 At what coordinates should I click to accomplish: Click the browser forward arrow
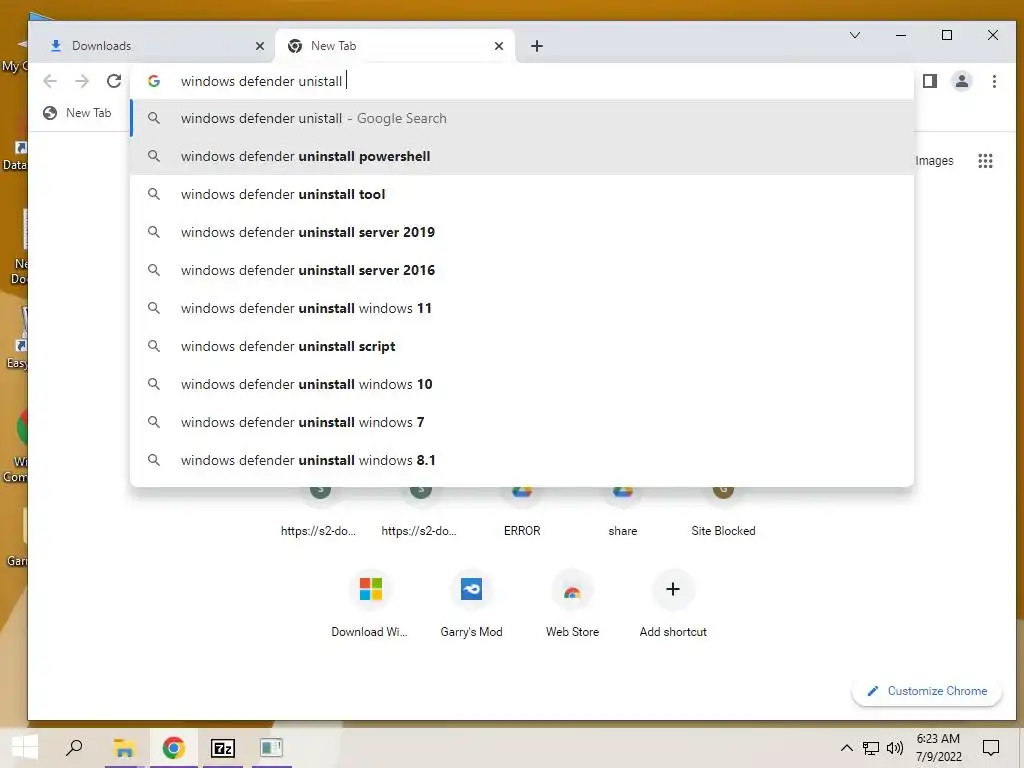(x=82, y=81)
